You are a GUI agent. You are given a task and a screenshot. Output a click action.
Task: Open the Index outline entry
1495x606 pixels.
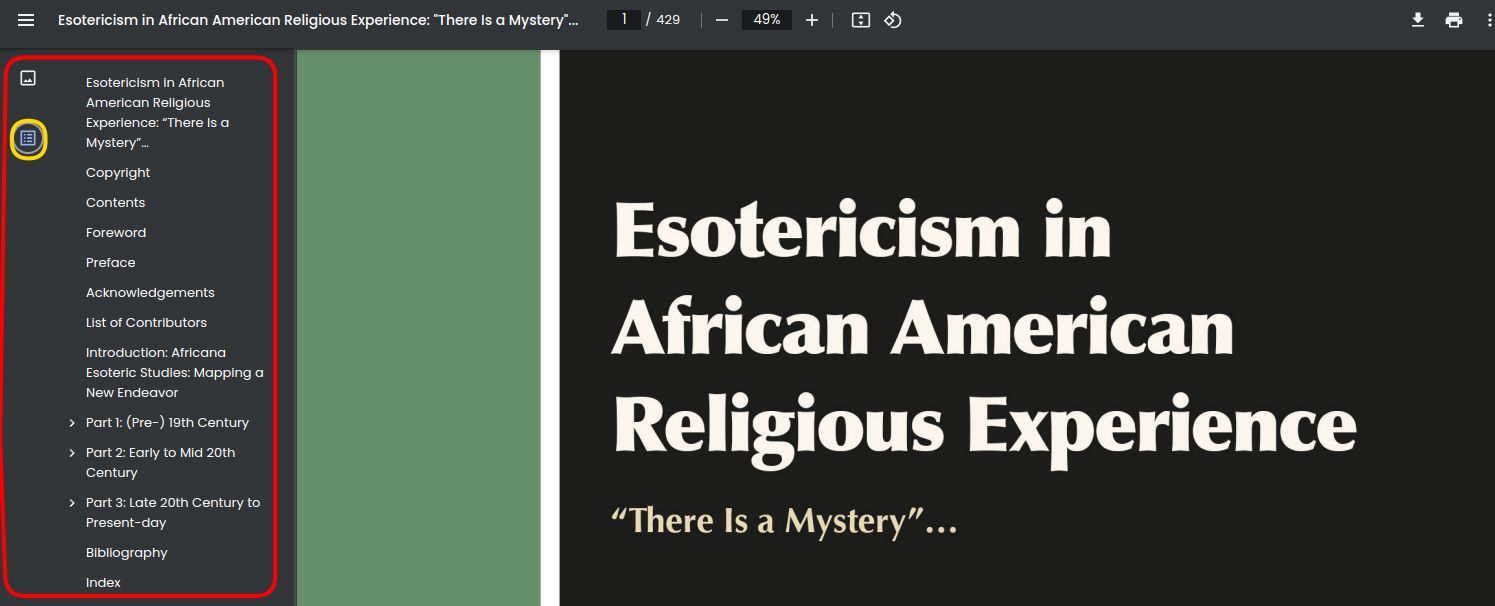[x=103, y=583]
